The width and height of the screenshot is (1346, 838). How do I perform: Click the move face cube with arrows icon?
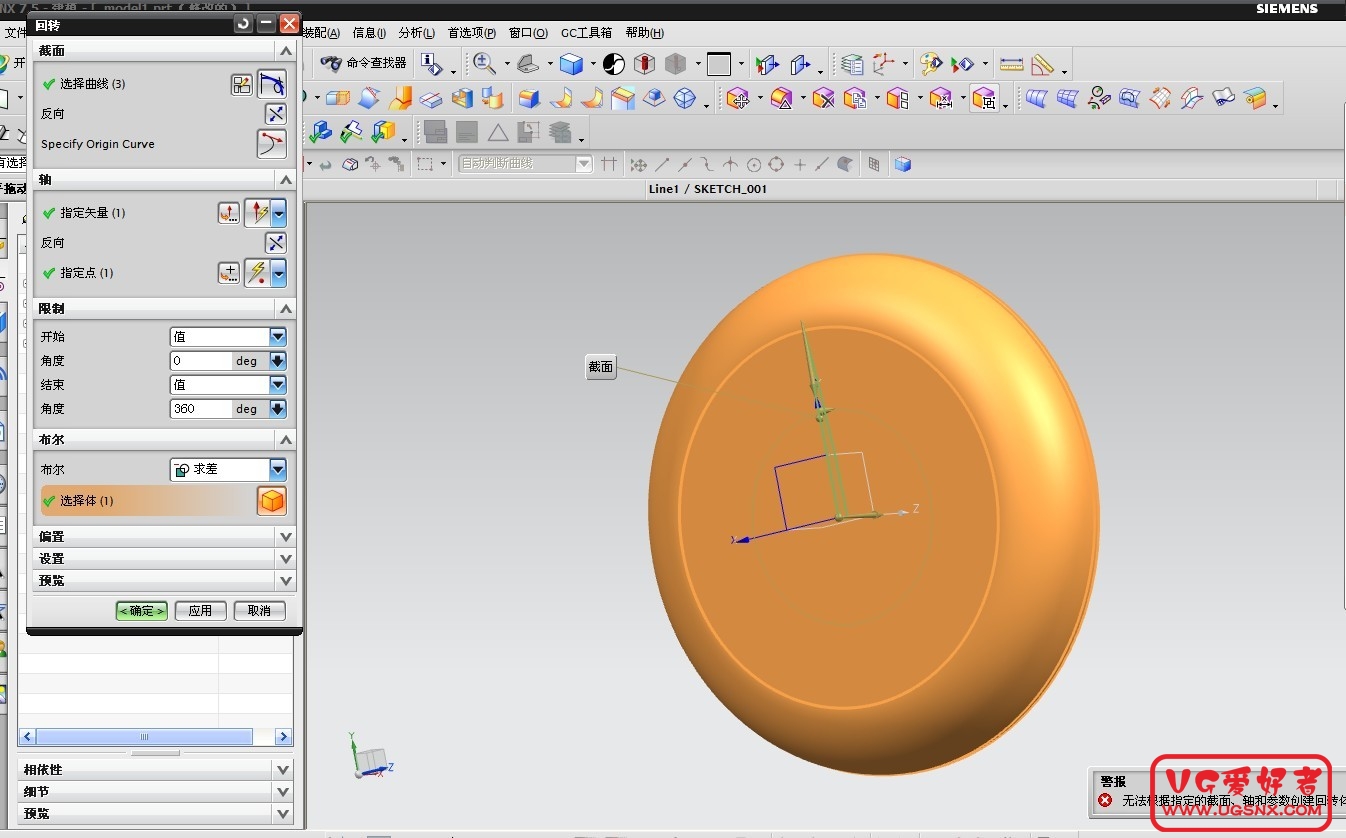(x=738, y=99)
